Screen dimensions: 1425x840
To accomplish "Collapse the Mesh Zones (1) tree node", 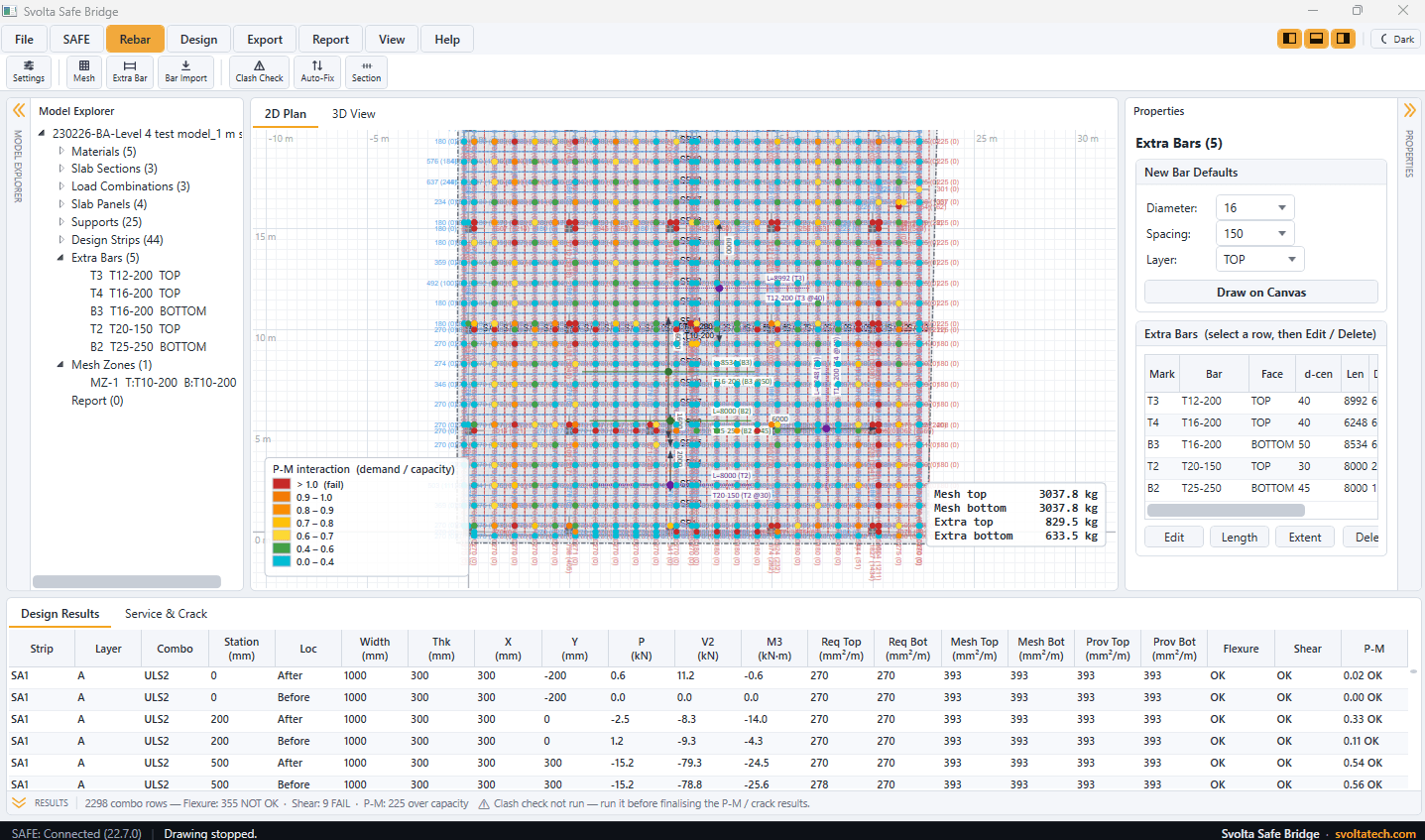I will pyautogui.click(x=60, y=365).
